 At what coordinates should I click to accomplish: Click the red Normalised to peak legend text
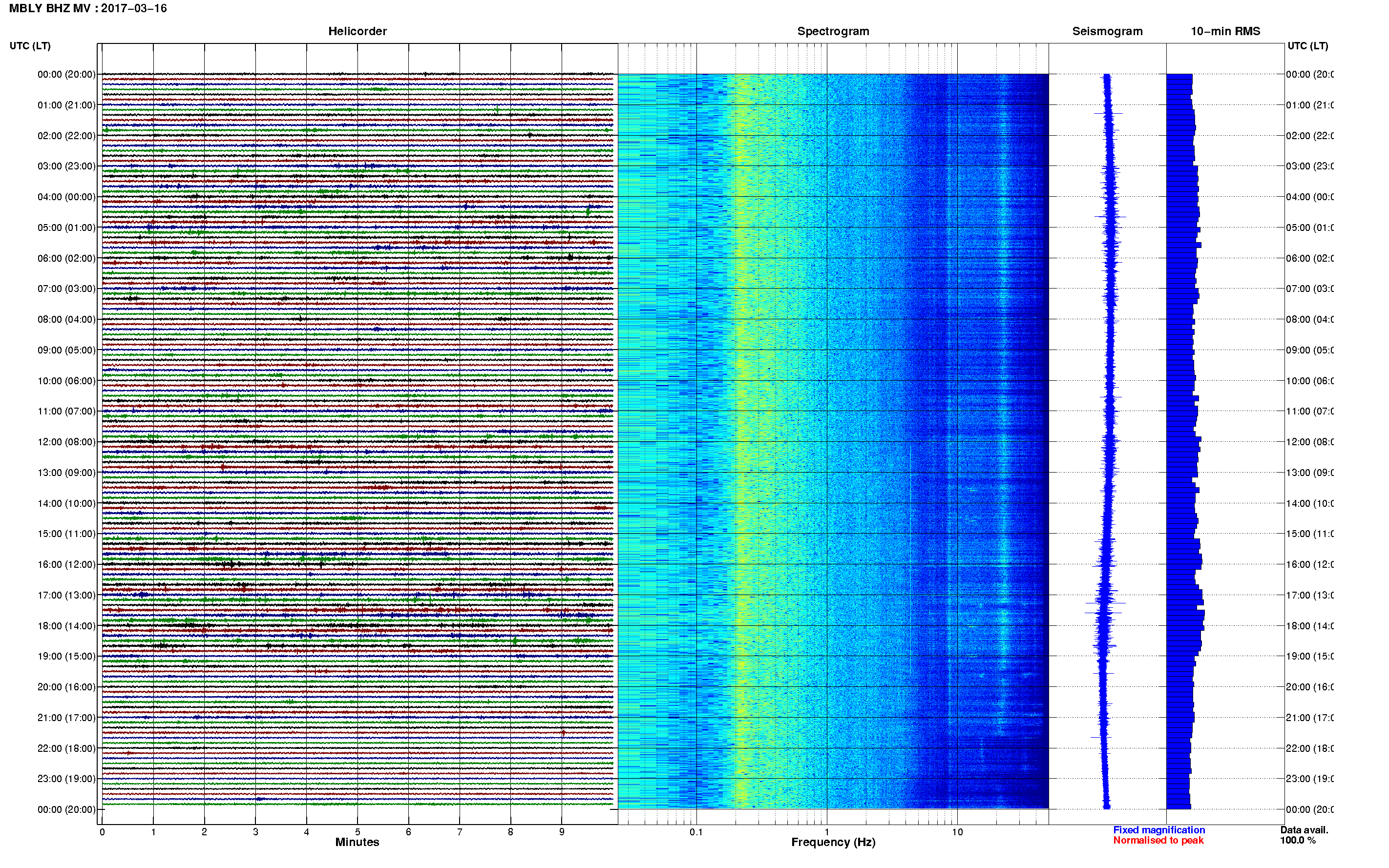pyautogui.click(x=1158, y=841)
